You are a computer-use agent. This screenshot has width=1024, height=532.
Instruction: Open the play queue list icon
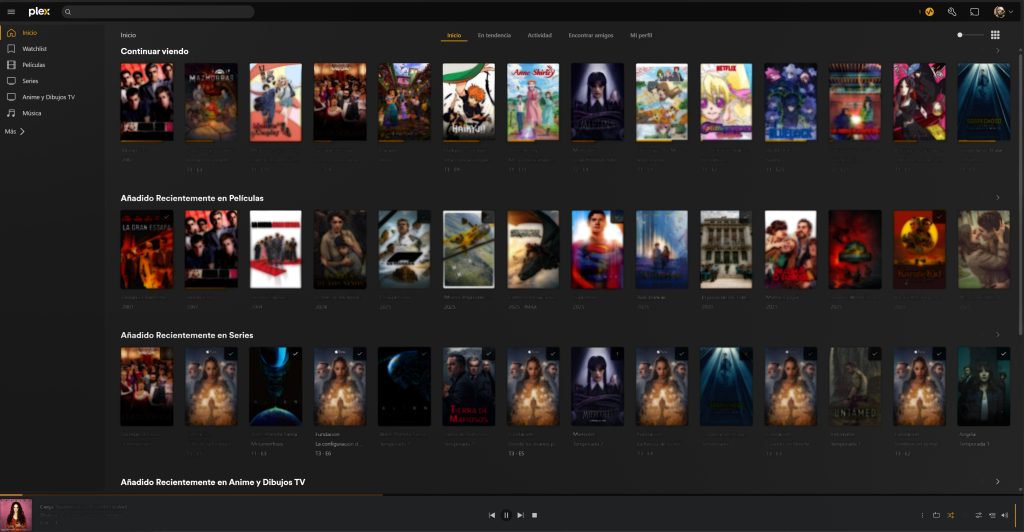pos(992,515)
